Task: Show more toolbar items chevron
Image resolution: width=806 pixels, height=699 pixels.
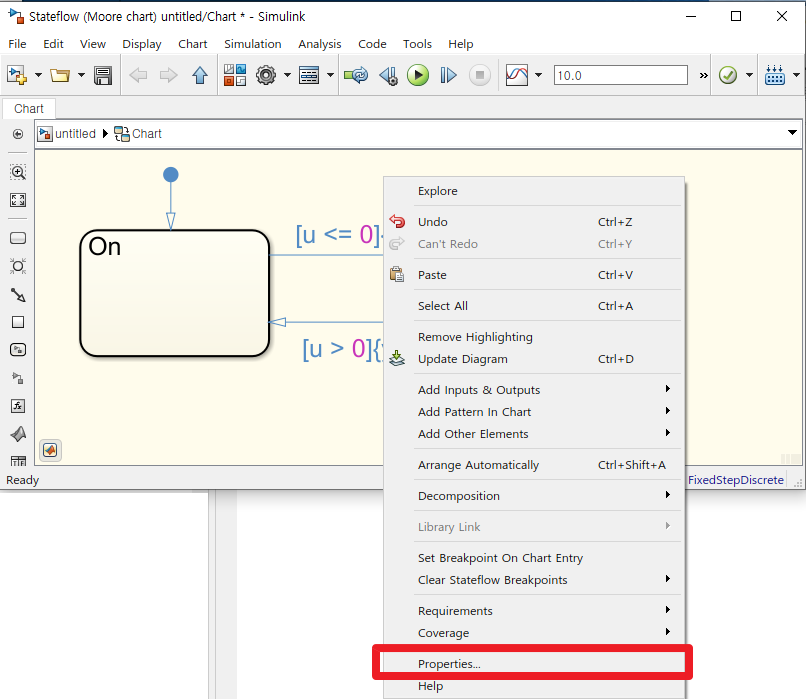Action: coord(703,76)
